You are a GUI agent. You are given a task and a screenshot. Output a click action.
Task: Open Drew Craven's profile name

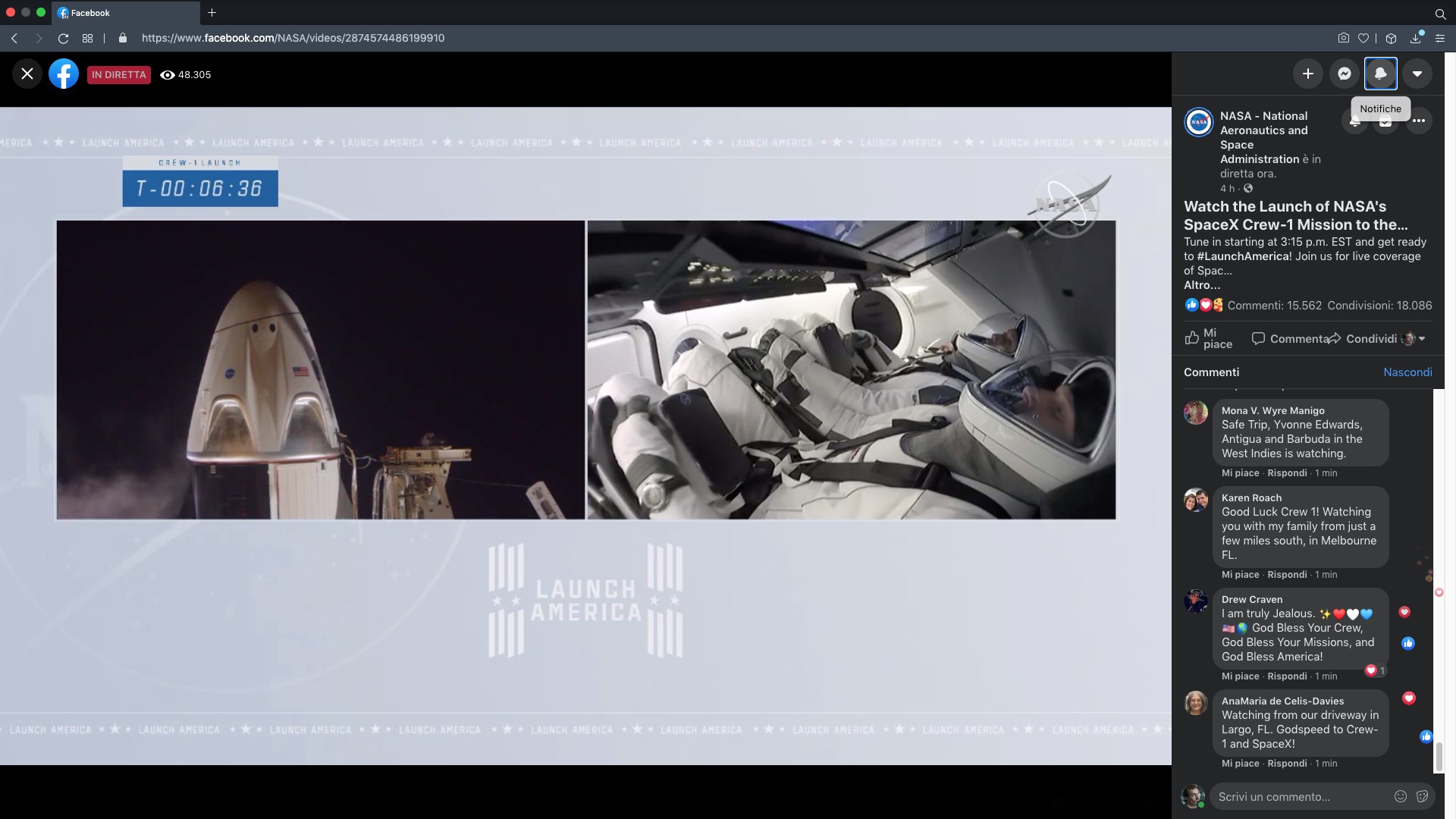tap(1252, 600)
